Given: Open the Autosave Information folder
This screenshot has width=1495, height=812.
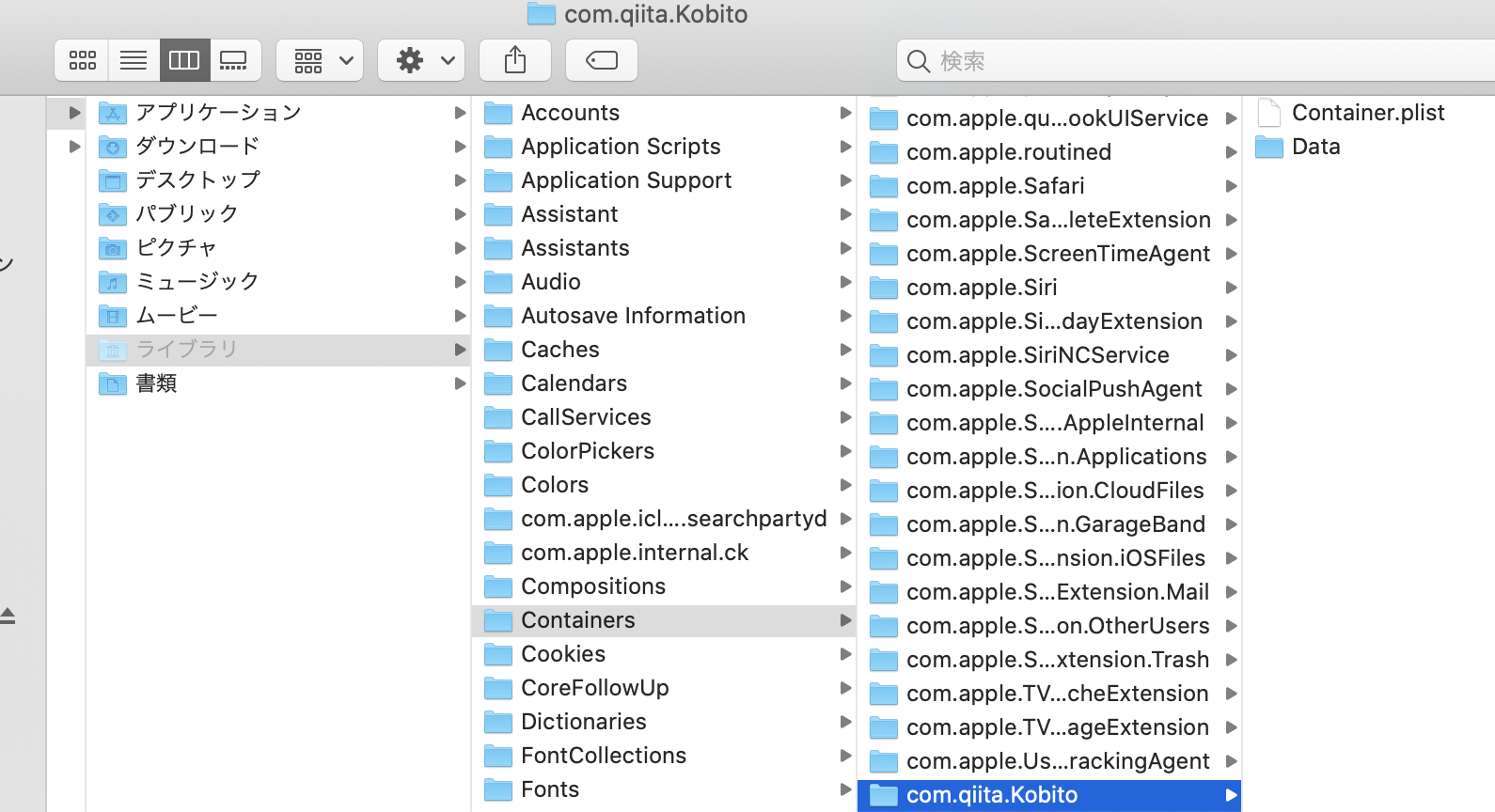Looking at the screenshot, I should [x=664, y=316].
